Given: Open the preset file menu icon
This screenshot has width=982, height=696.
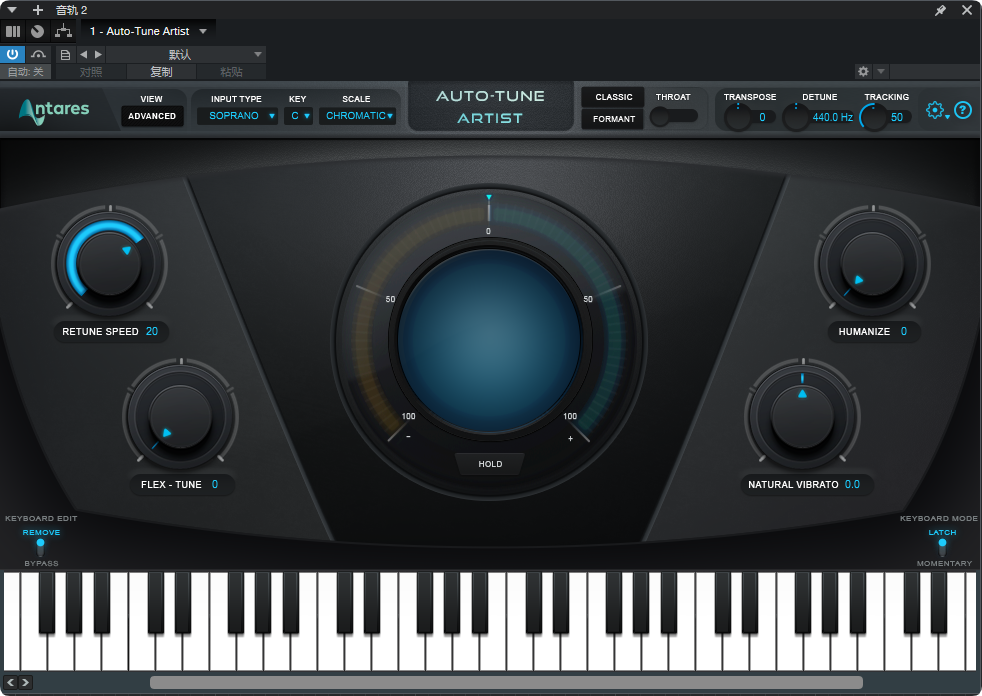Looking at the screenshot, I should point(65,55).
